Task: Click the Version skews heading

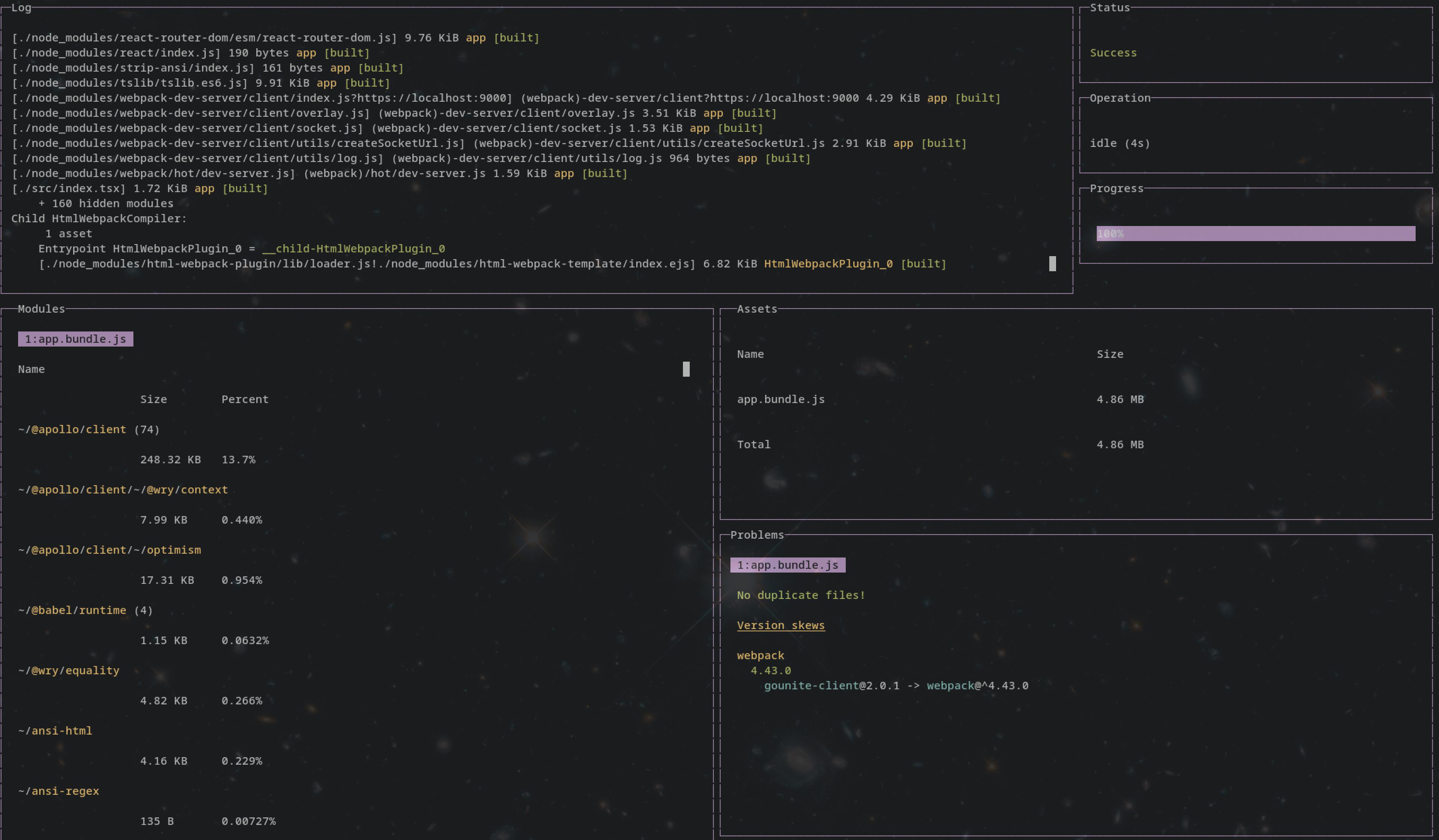Action: (x=781, y=625)
